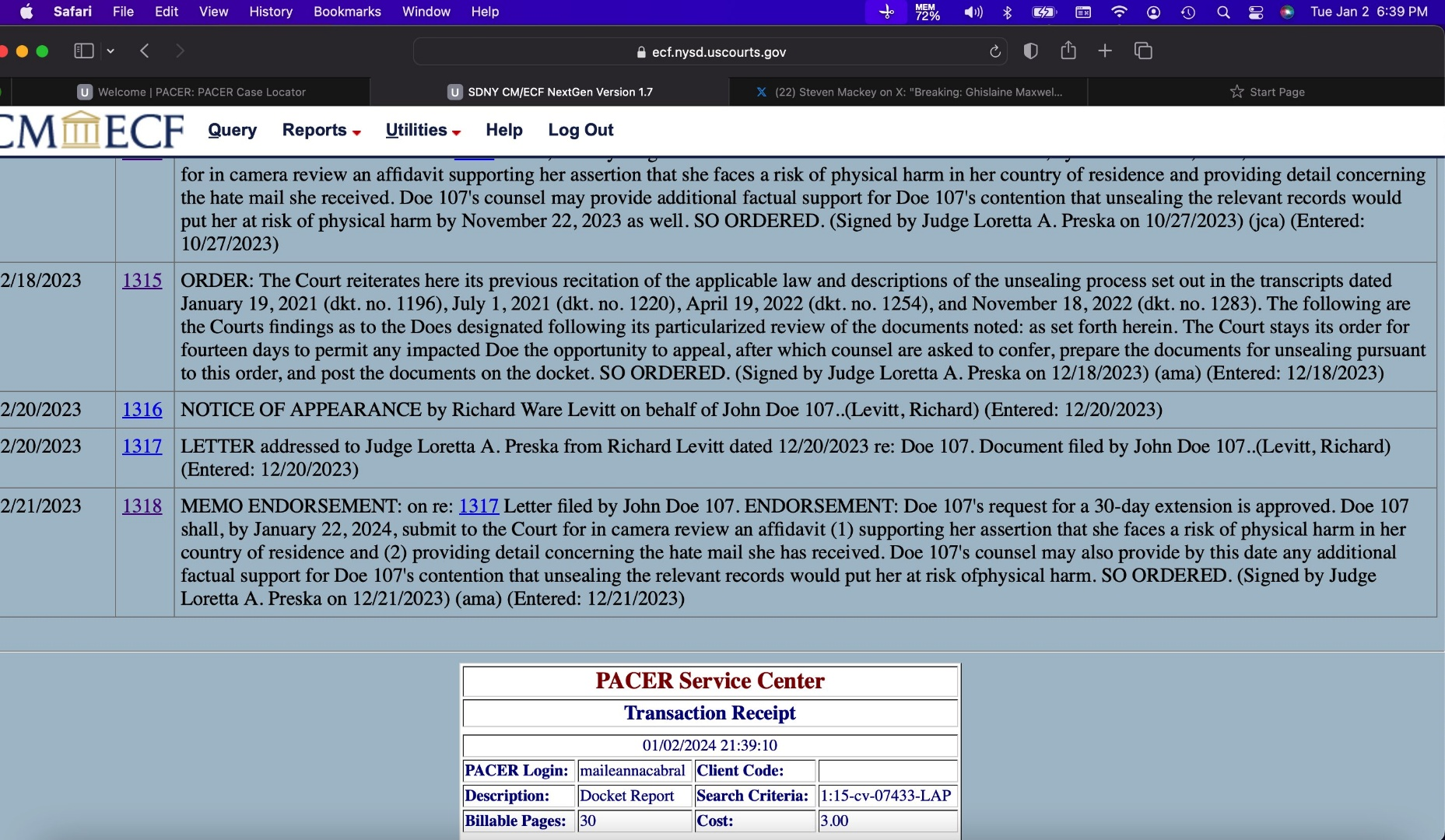This screenshot has height=840, width=1445.
Task: Open docket entry 1316 link
Action: point(142,409)
